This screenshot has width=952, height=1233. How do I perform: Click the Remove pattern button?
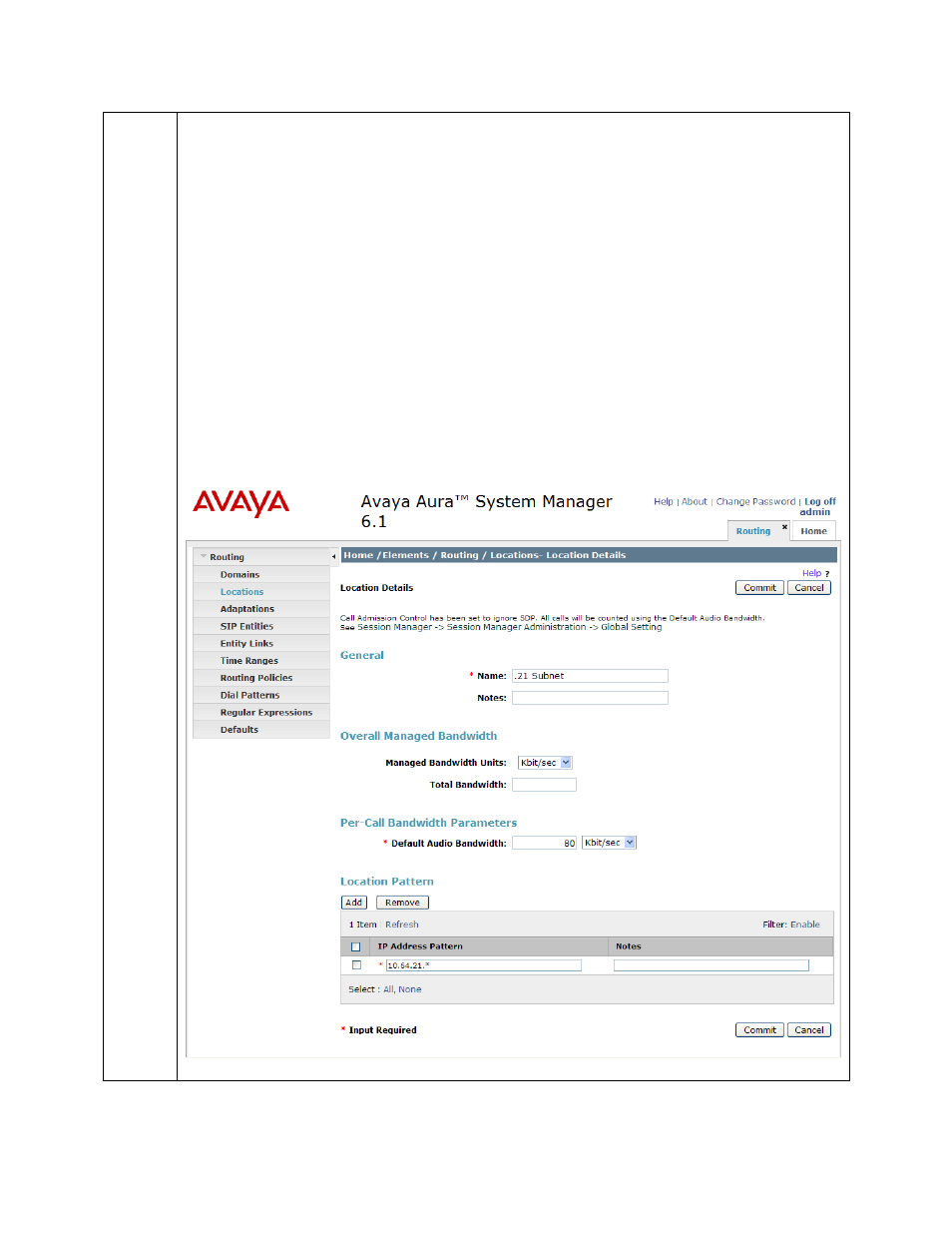pos(402,903)
